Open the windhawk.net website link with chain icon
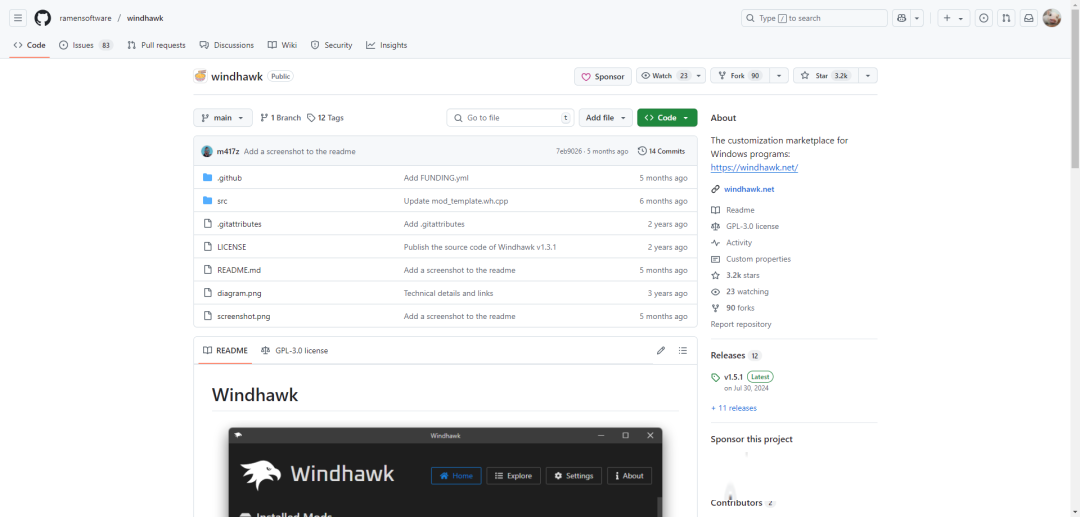Screen dimensions: 1080x517 (747, 189)
